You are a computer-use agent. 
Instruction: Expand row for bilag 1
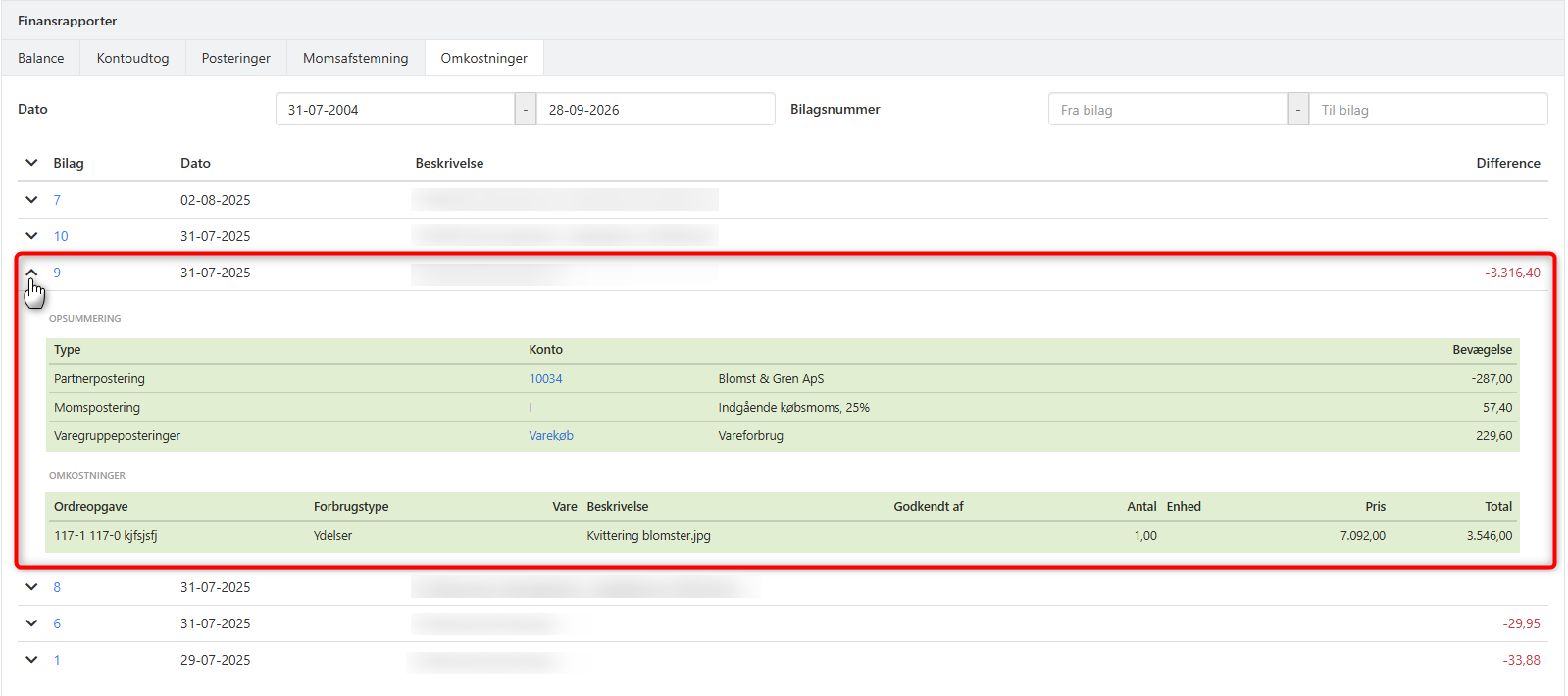coord(31,660)
